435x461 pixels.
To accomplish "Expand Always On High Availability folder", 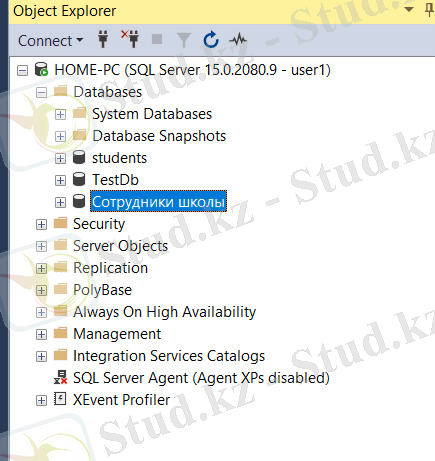I will pyautogui.click(x=41, y=312).
